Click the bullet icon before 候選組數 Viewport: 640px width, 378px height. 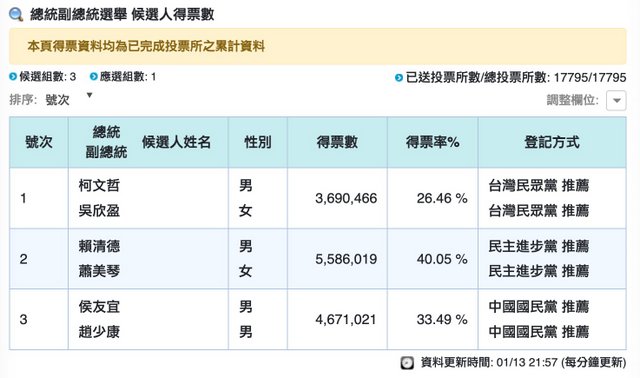[13, 76]
